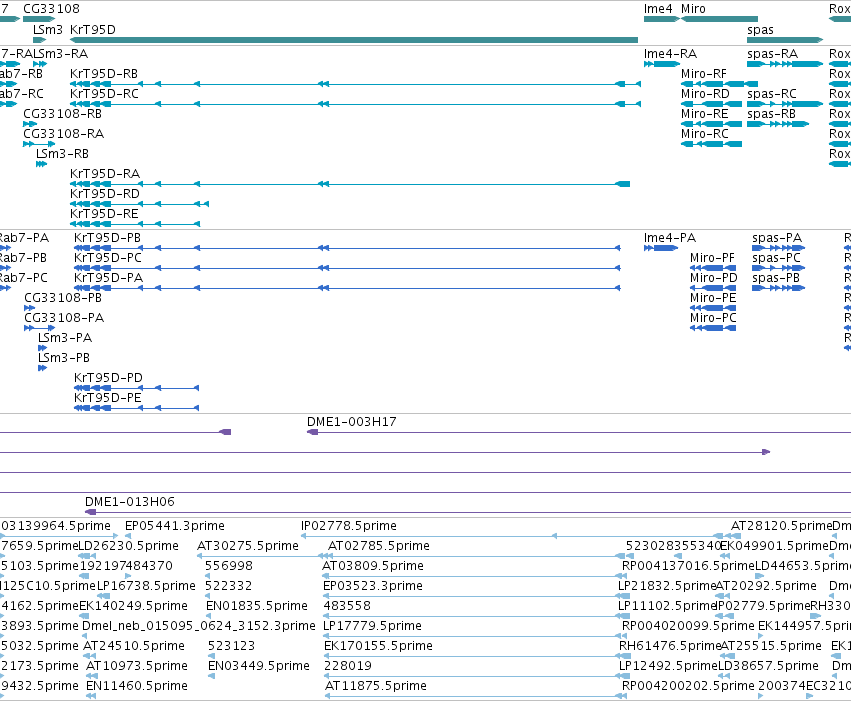The image size is (851, 701).
Task: Click EST LP17779.5prime
Action: click(372, 626)
